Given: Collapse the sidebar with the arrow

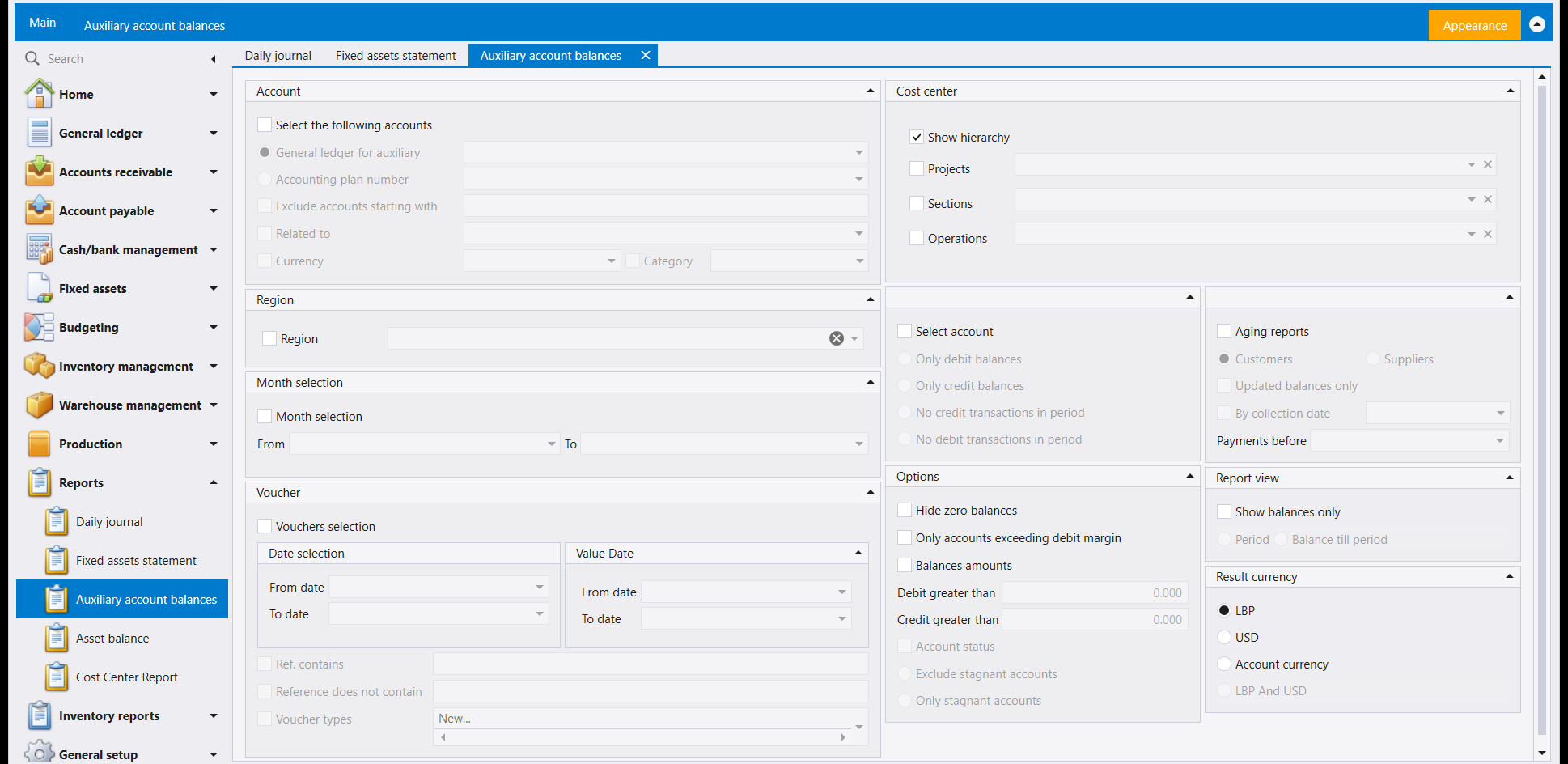Looking at the screenshot, I should [x=214, y=59].
